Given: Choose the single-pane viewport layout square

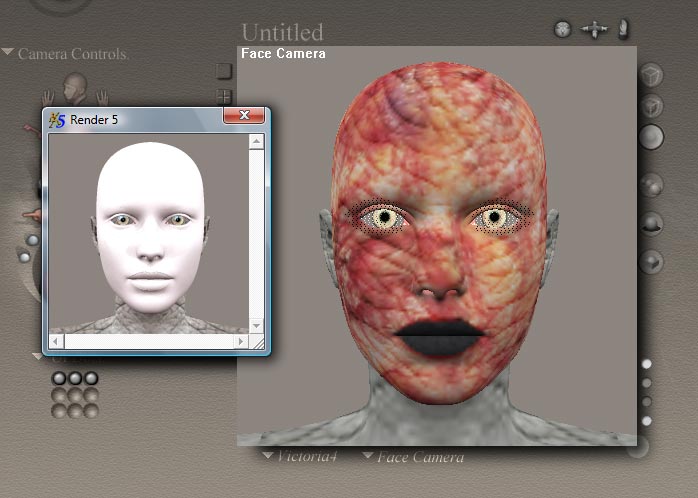Looking at the screenshot, I should tap(223, 71).
